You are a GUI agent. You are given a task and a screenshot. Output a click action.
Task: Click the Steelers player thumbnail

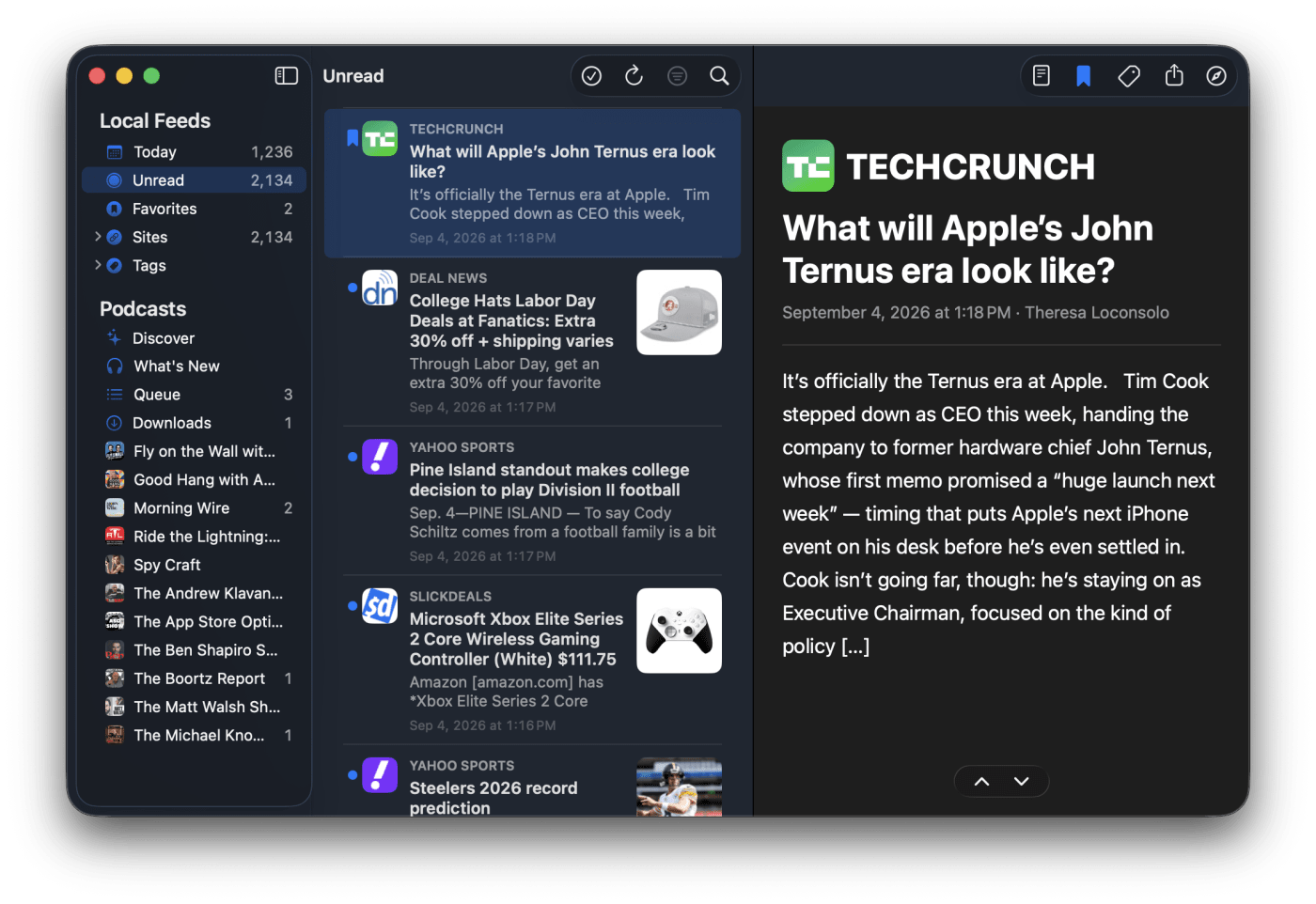coord(679,787)
